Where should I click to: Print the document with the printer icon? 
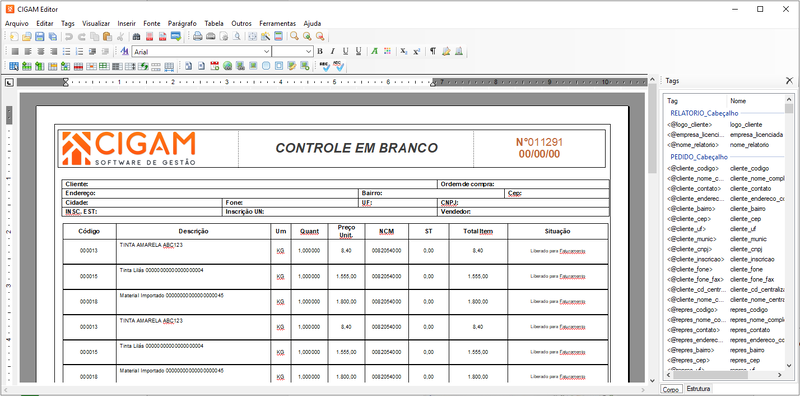click(x=197, y=36)
